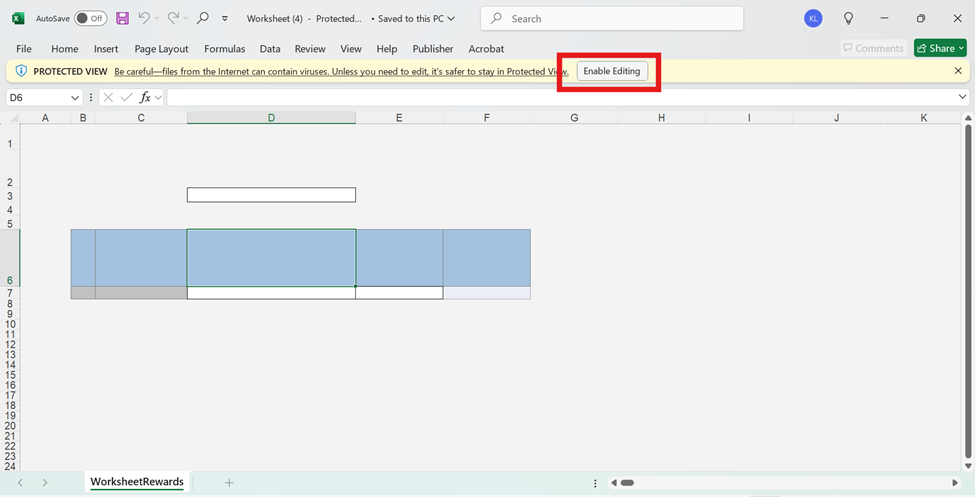Click the Undo arrow icon
This screenshot has height=497, width=975.
tap(145, 18)
